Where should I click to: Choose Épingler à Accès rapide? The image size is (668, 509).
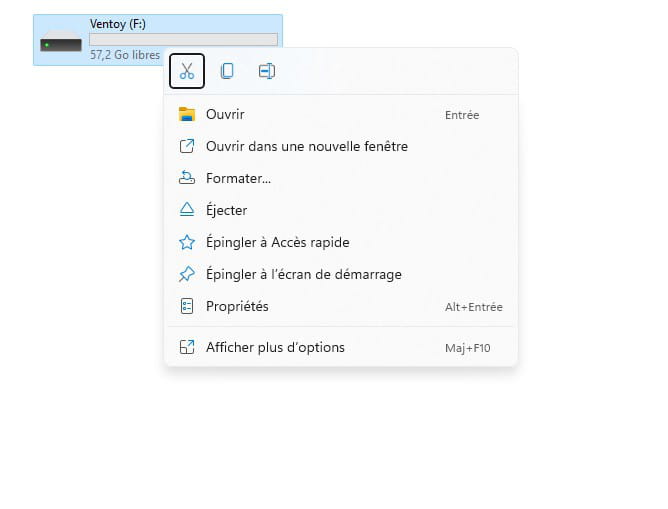point(277,242)
